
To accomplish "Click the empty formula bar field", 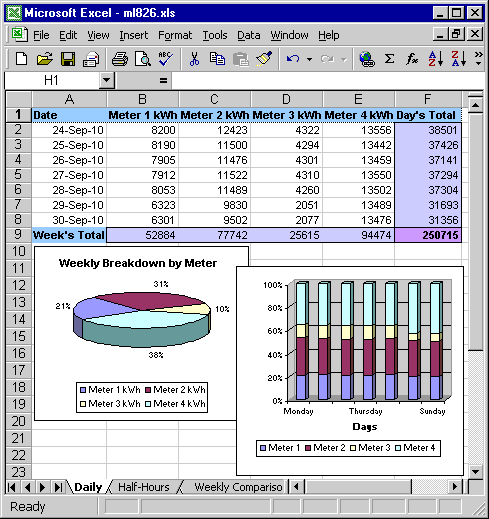I will click(x=328, y=80).
